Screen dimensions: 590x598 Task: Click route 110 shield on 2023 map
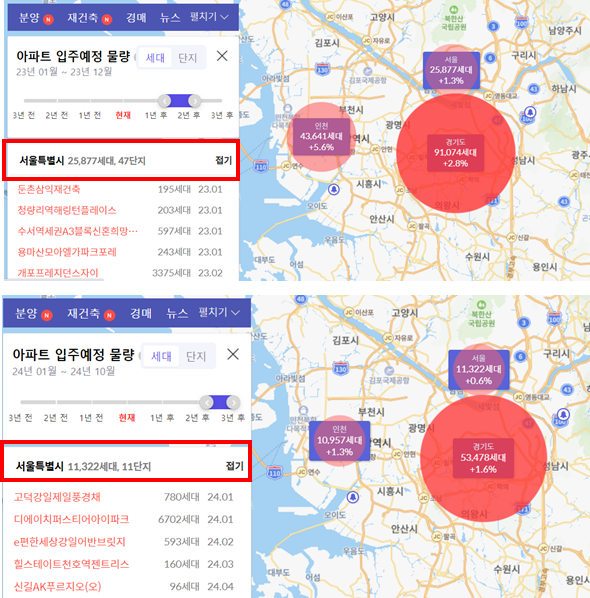(261, 166)
